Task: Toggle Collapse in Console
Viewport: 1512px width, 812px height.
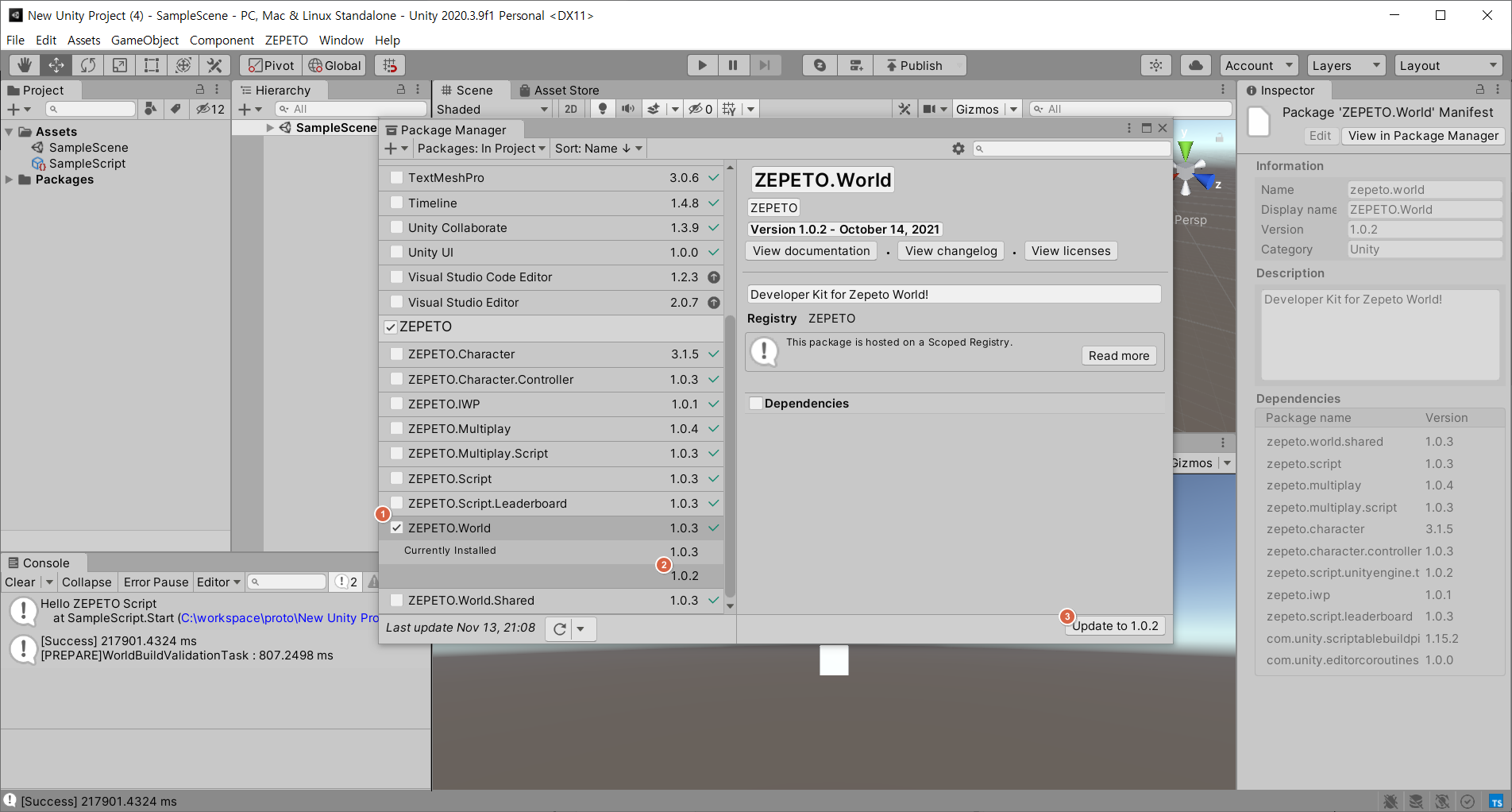Action: coord(87,582)
